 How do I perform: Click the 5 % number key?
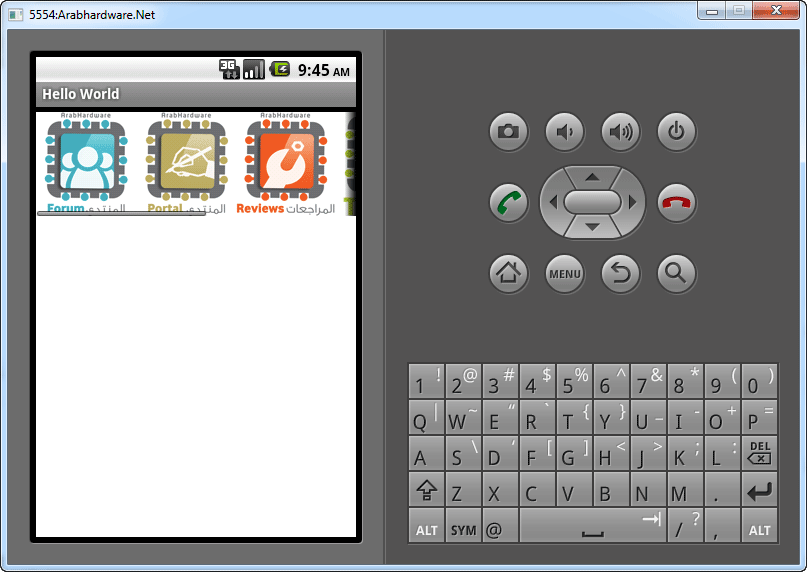coord(574,381)
